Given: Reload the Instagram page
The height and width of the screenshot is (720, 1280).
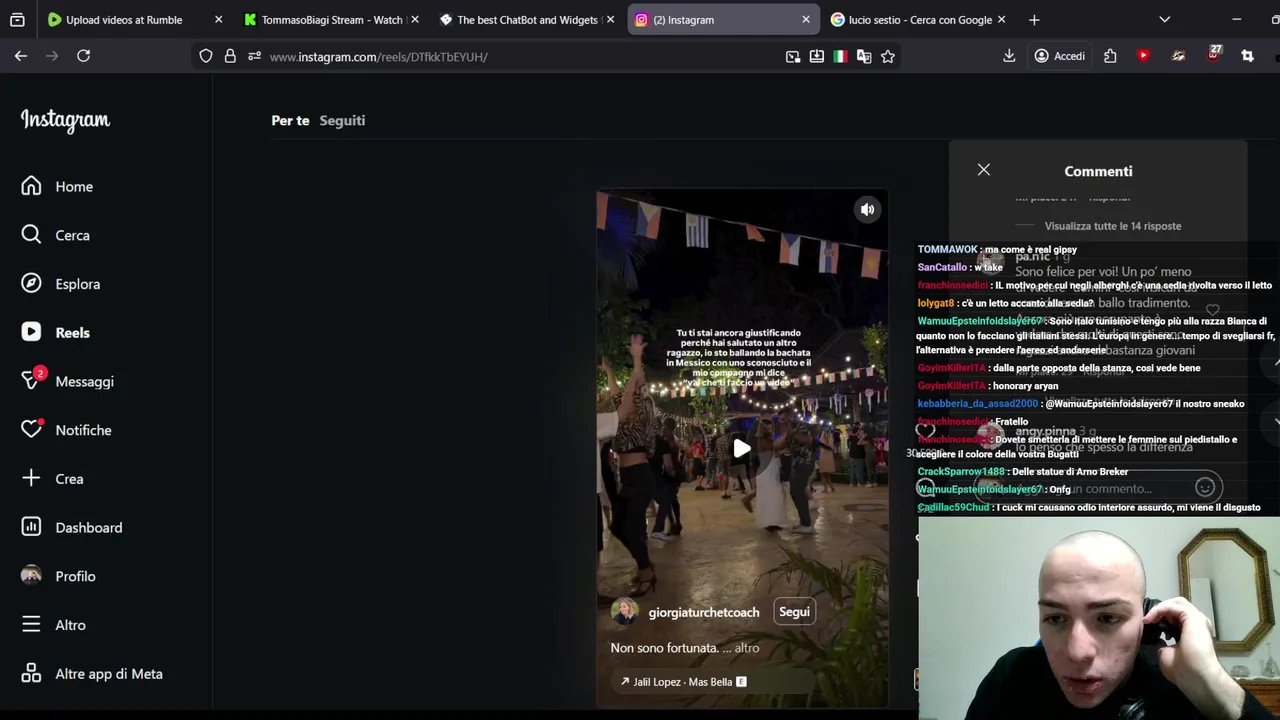Looking at the screenshot, I should point(84,56).
